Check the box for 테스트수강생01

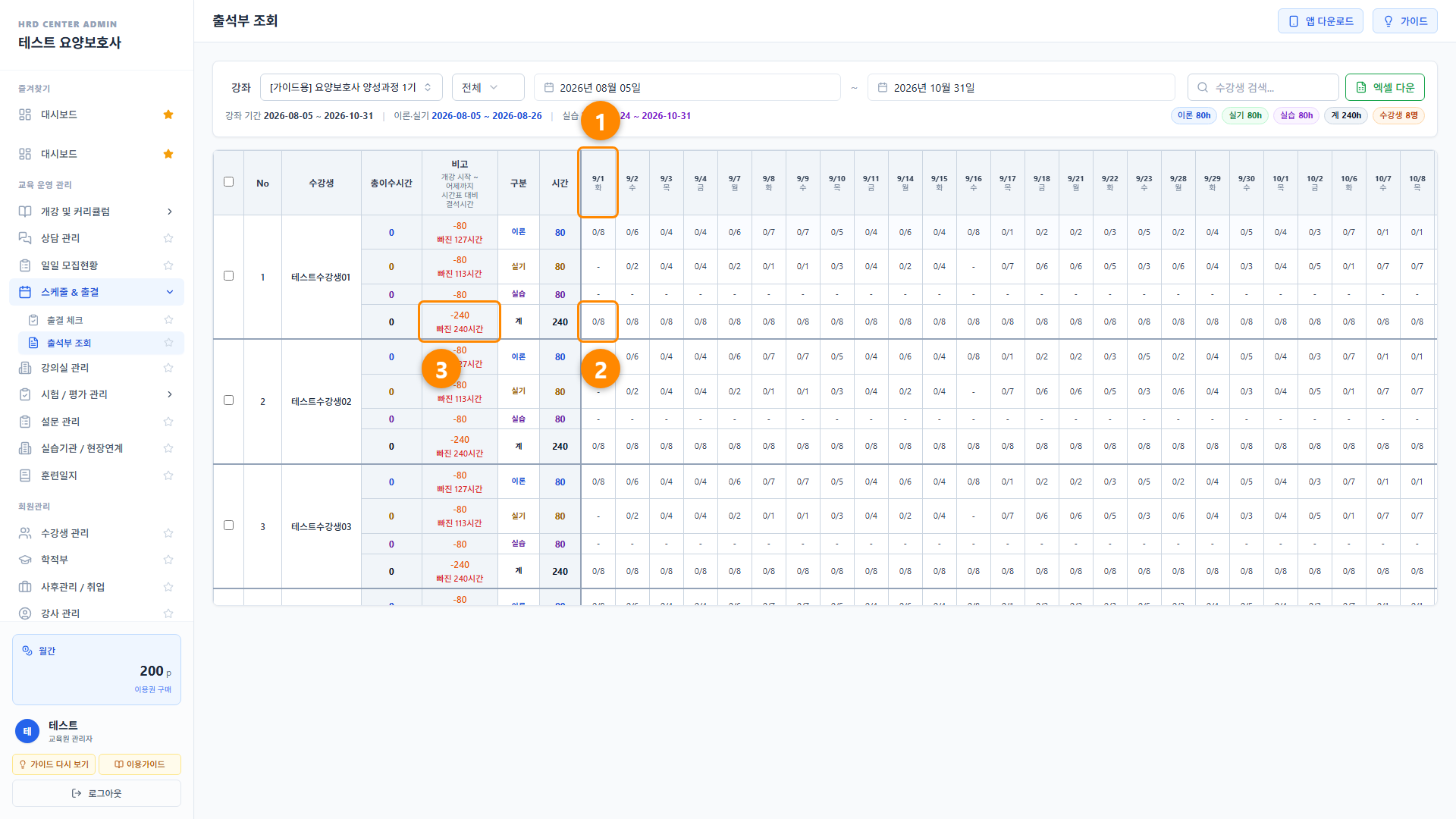coord(228,276)
